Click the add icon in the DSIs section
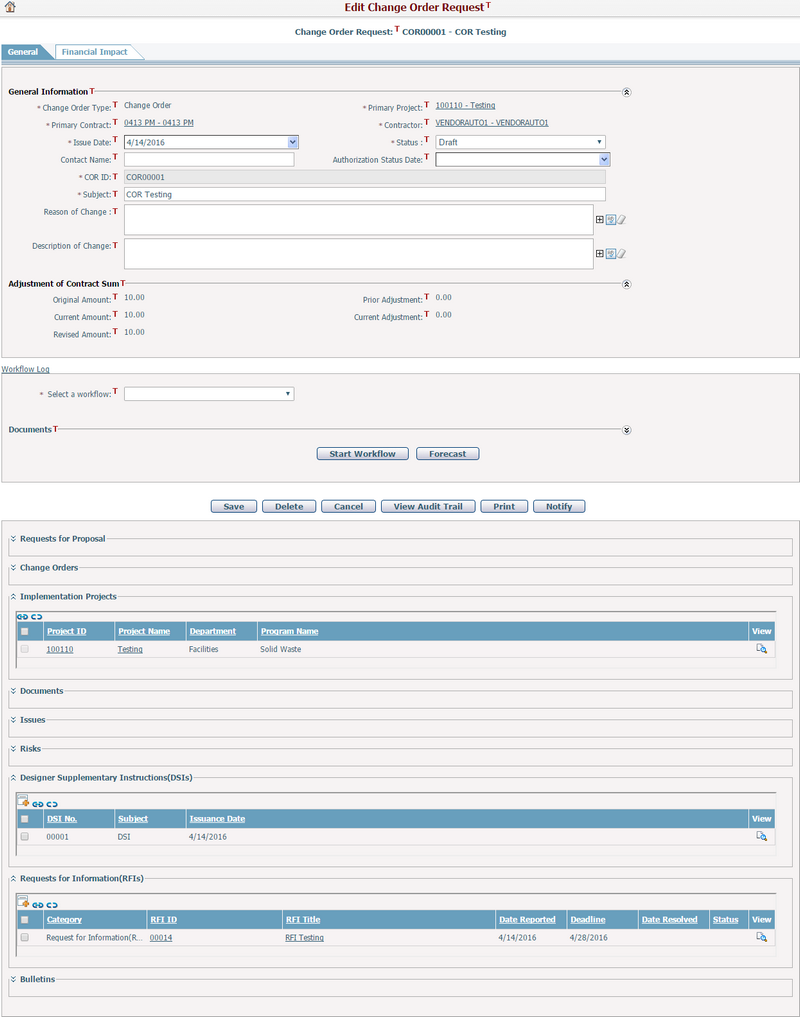Screen dimensions: 800x1017 pos(24,802)
